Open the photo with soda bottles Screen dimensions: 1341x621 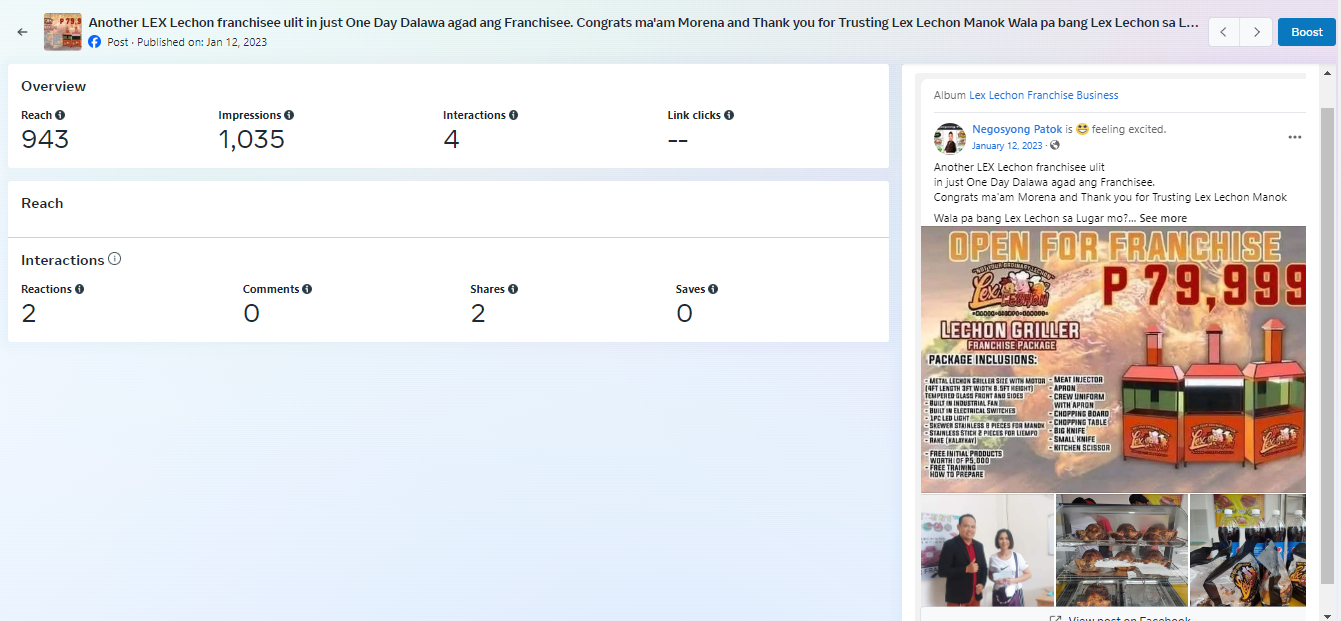[x=1248, y=550]
